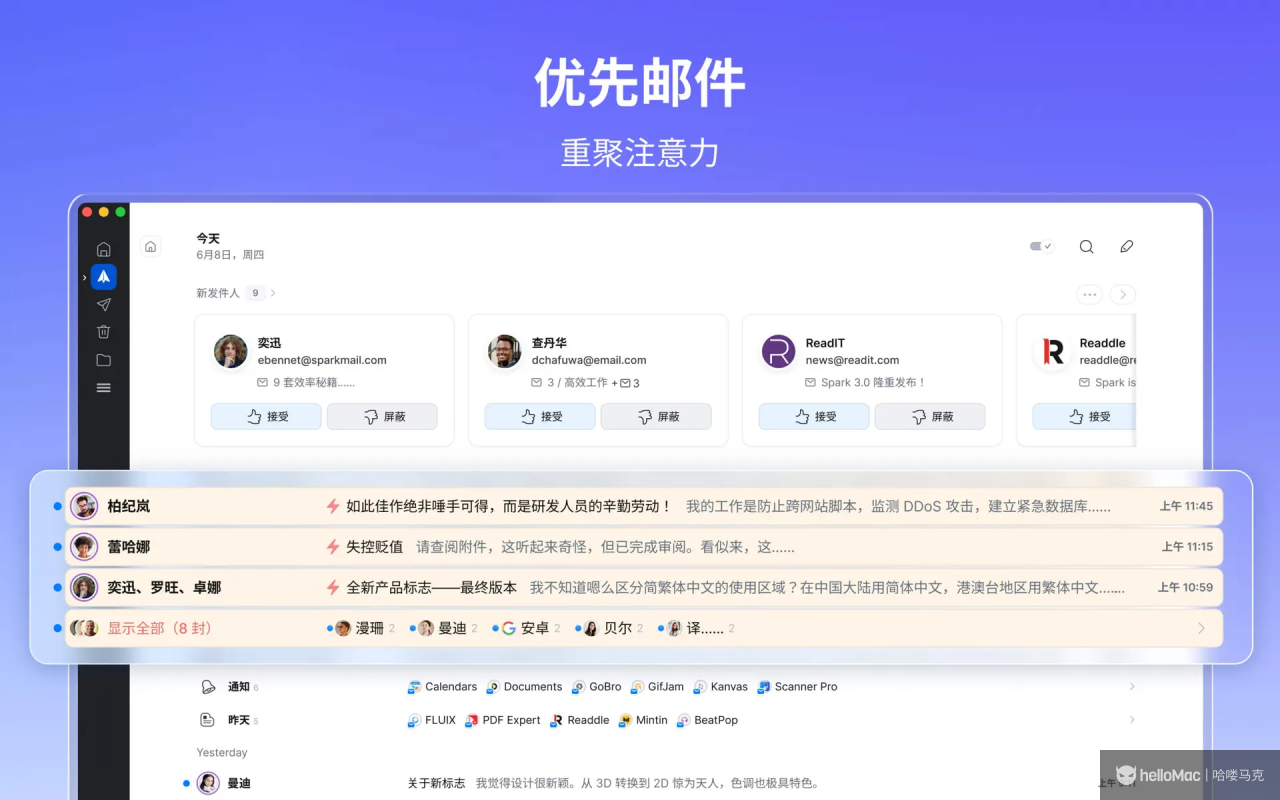Expand the 新发件人 list chevron
Image resolution: width=1280 pixels, height=800 pixels.
tap(273, 293)
